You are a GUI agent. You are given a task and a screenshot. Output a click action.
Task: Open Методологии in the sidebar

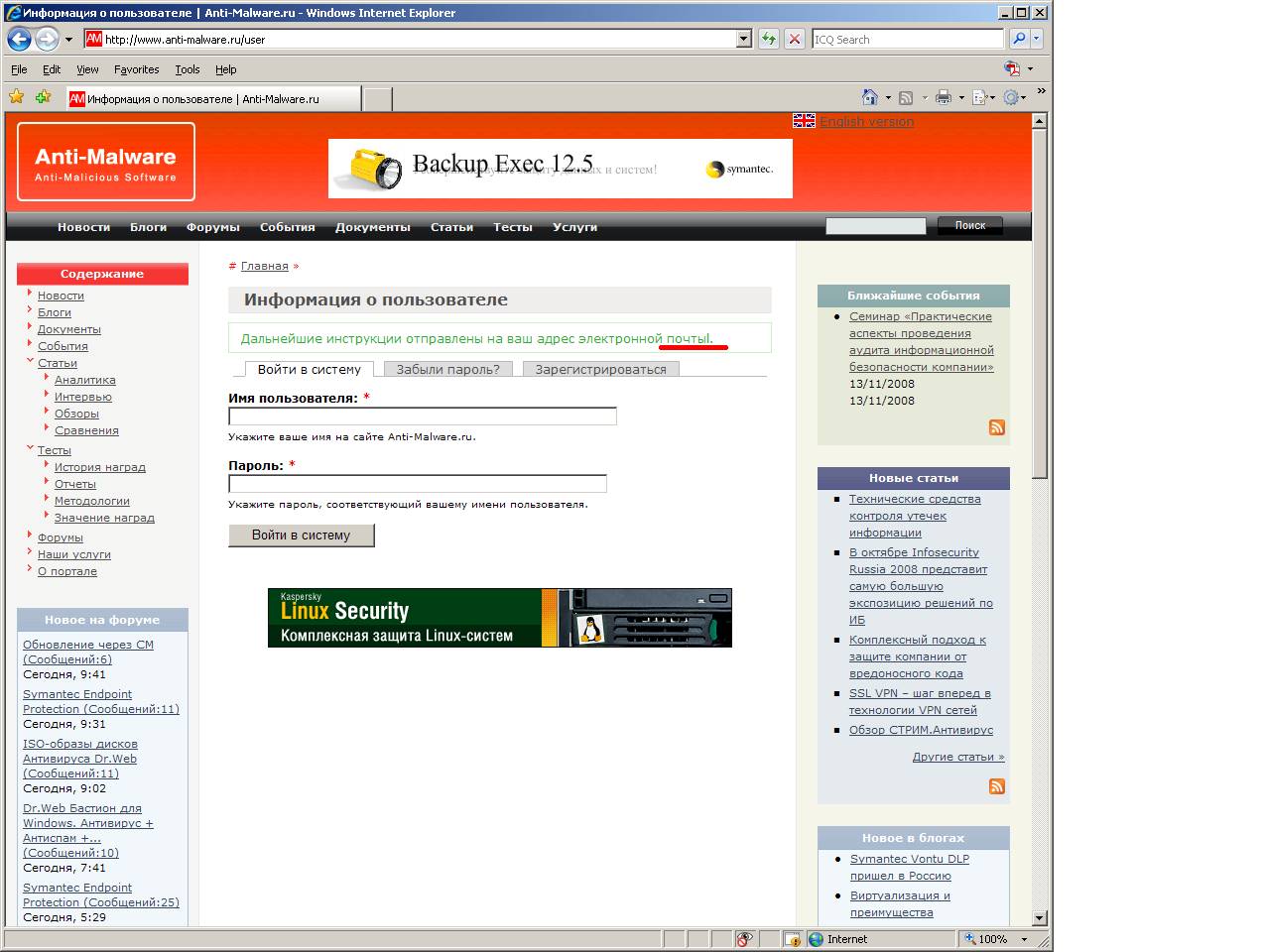click(92, 501)
